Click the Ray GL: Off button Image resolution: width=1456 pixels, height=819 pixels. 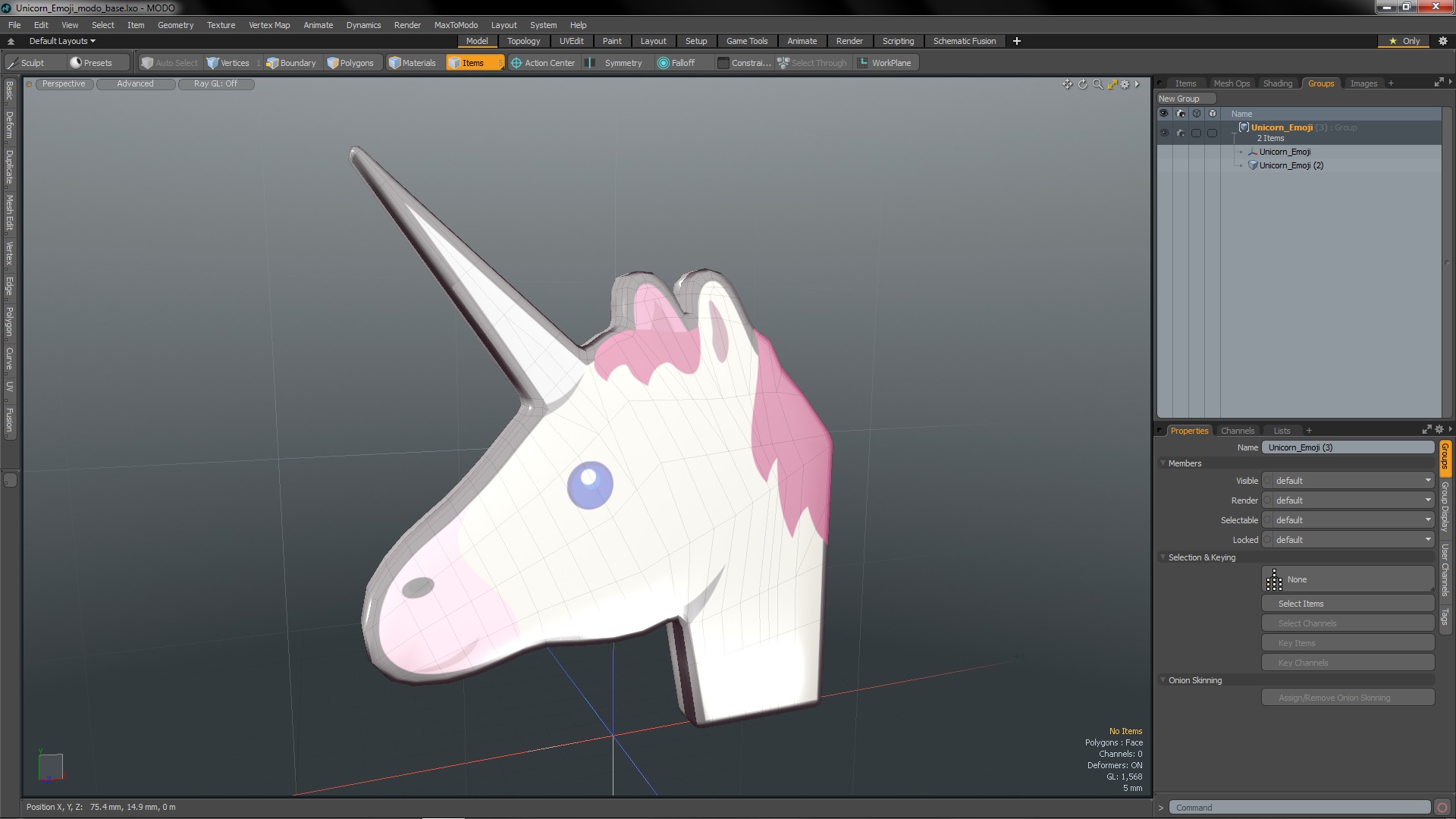(215, 84)
